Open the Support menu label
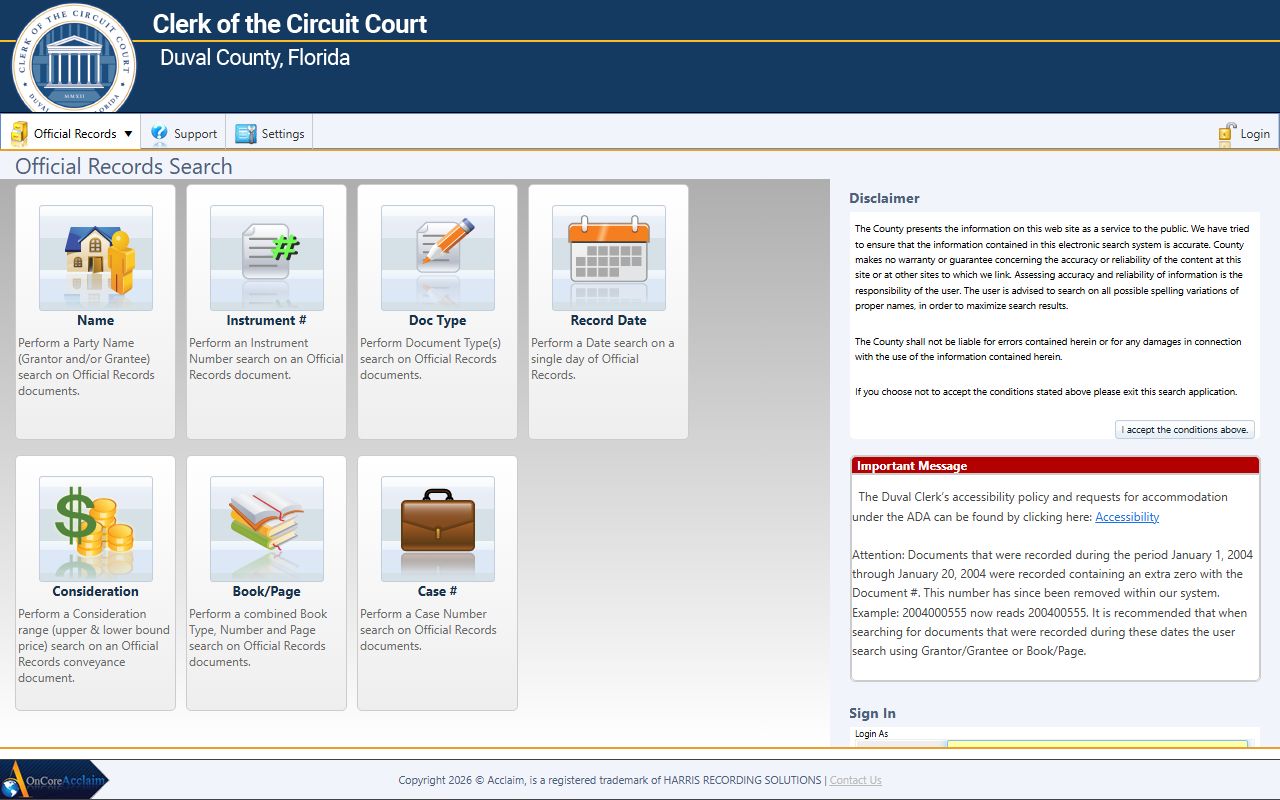This screenshot has height=800, width=1280. [195, 134]
